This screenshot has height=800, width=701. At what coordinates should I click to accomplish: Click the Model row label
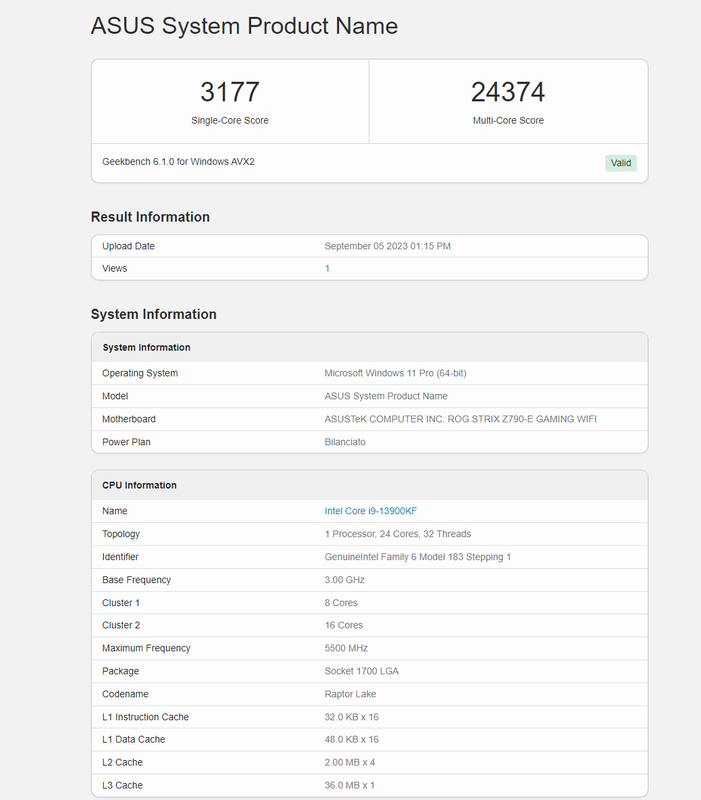pyautogui.click(x=115, y=396)
